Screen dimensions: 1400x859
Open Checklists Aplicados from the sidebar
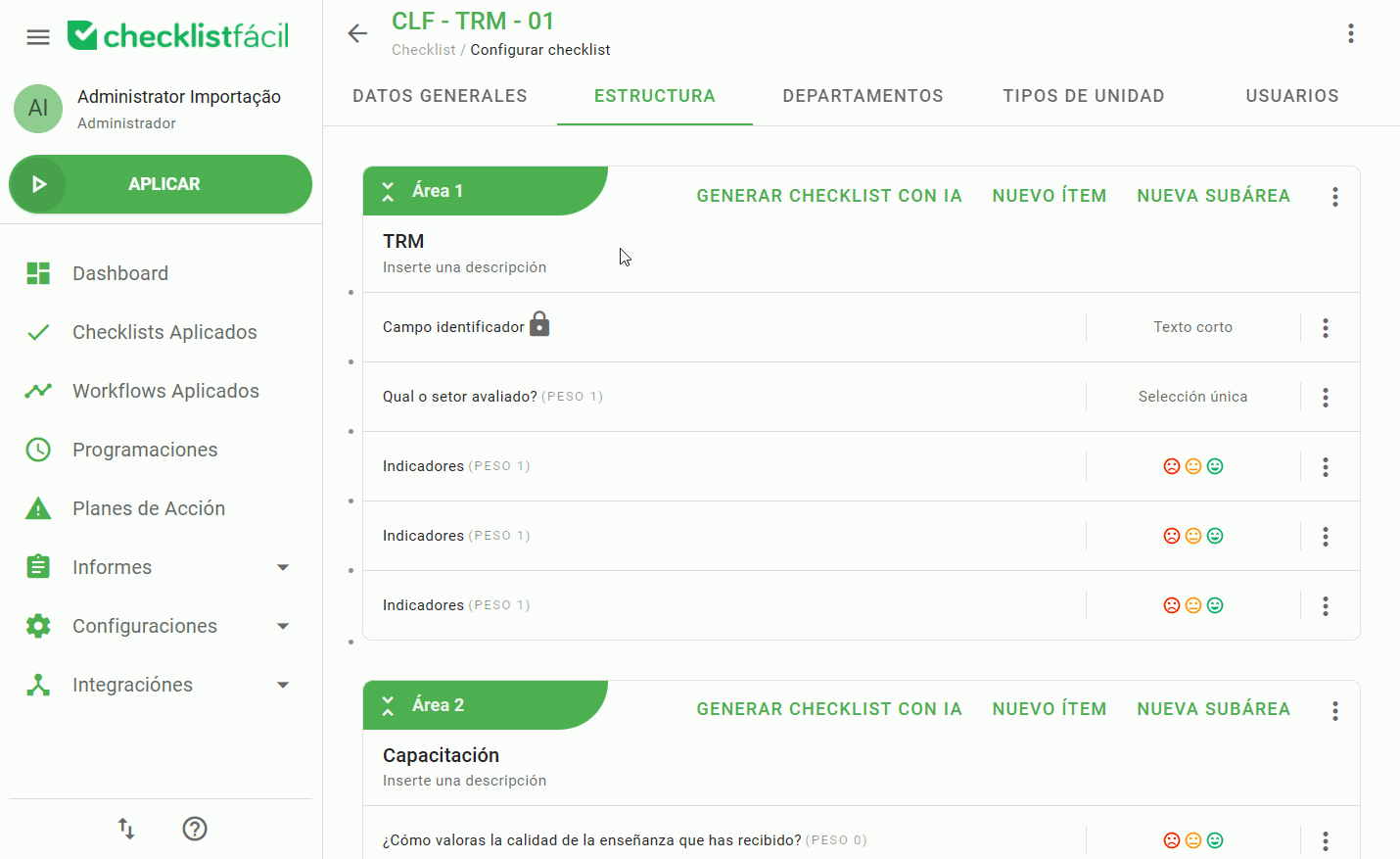(x=164, y=332)
